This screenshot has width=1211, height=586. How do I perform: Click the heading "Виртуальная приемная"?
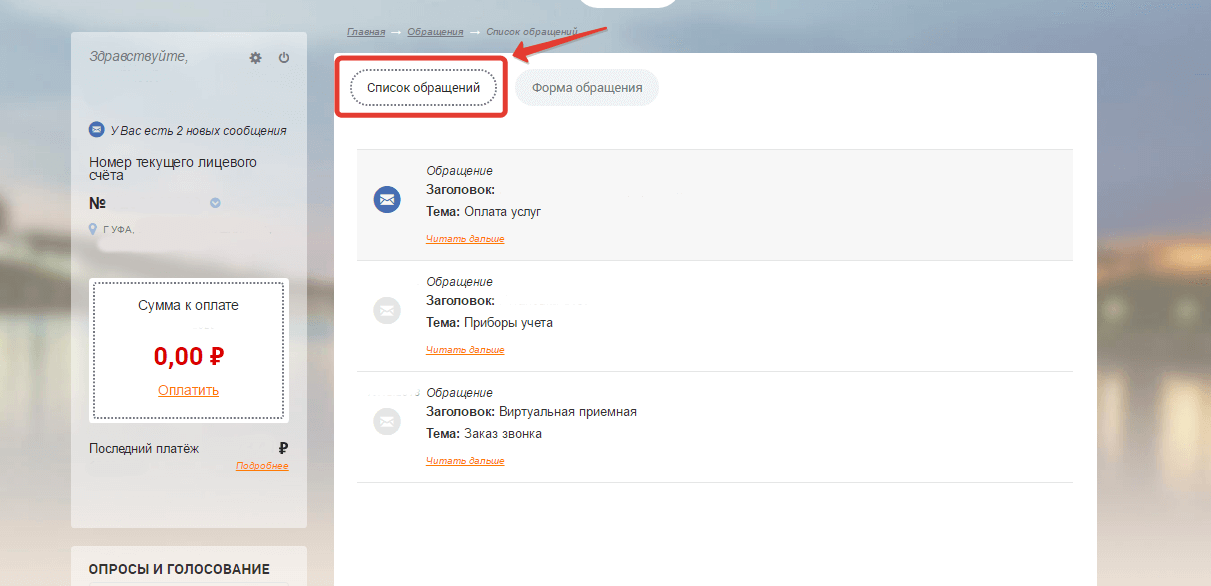[x=567, y=412]
